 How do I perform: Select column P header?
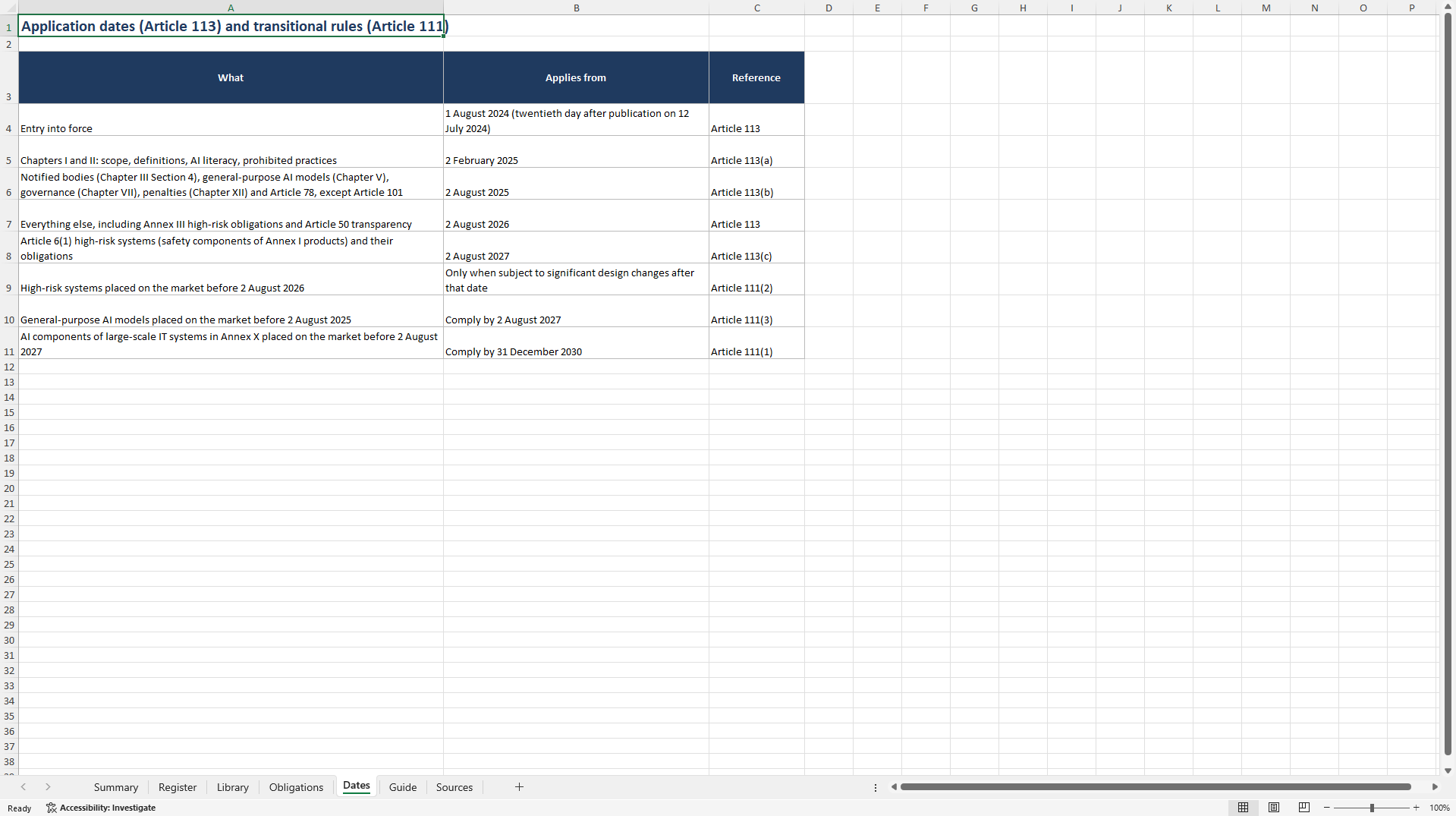[1411, 8]
